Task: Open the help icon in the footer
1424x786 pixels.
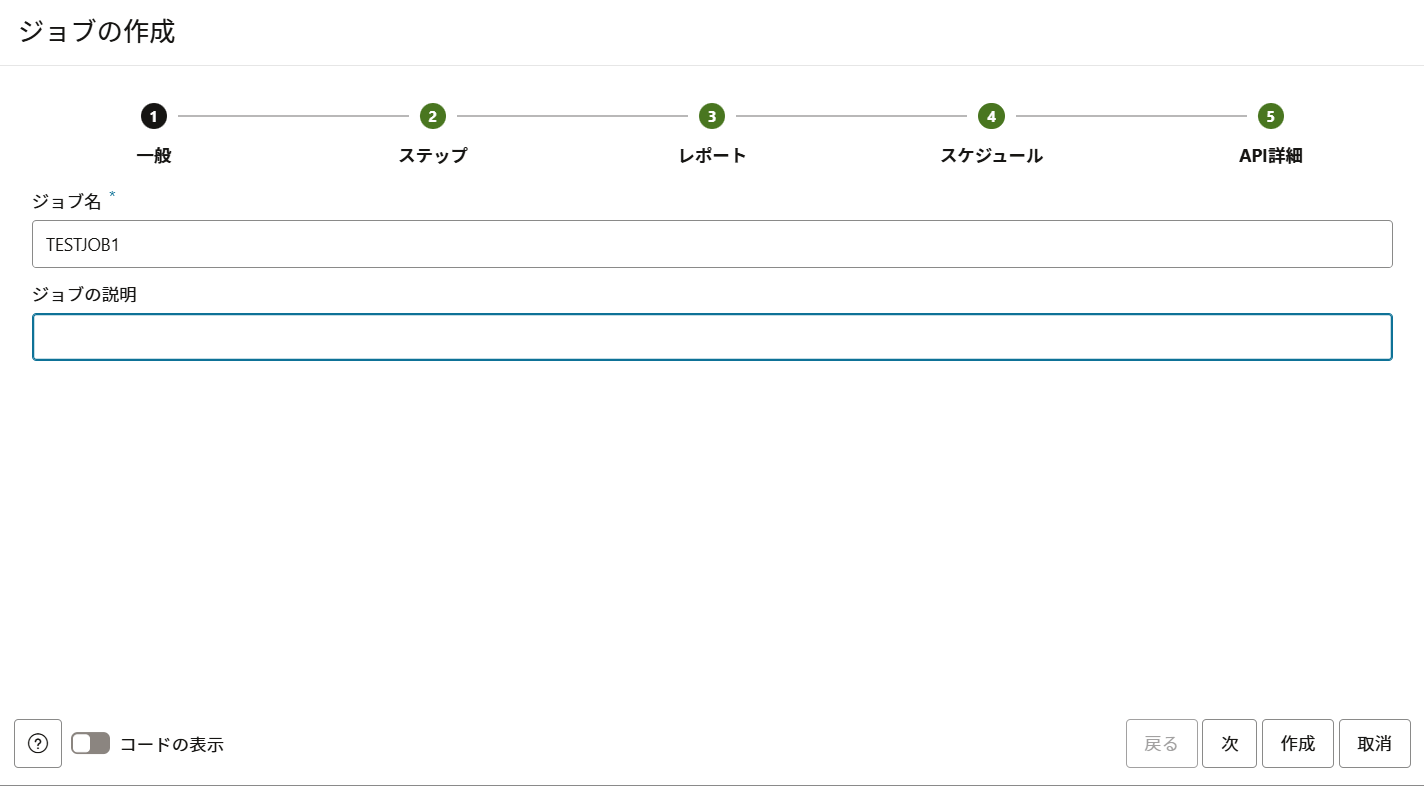Action: pyautogui.click(x=38, y=743)
